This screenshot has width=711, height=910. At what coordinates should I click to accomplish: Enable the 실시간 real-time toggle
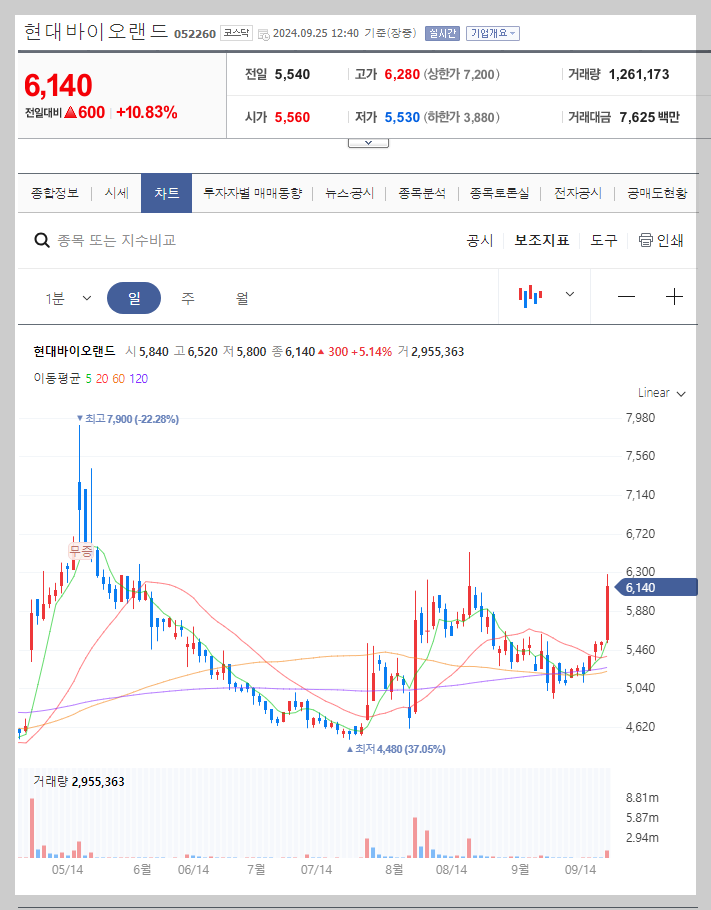tap(441, 32)
